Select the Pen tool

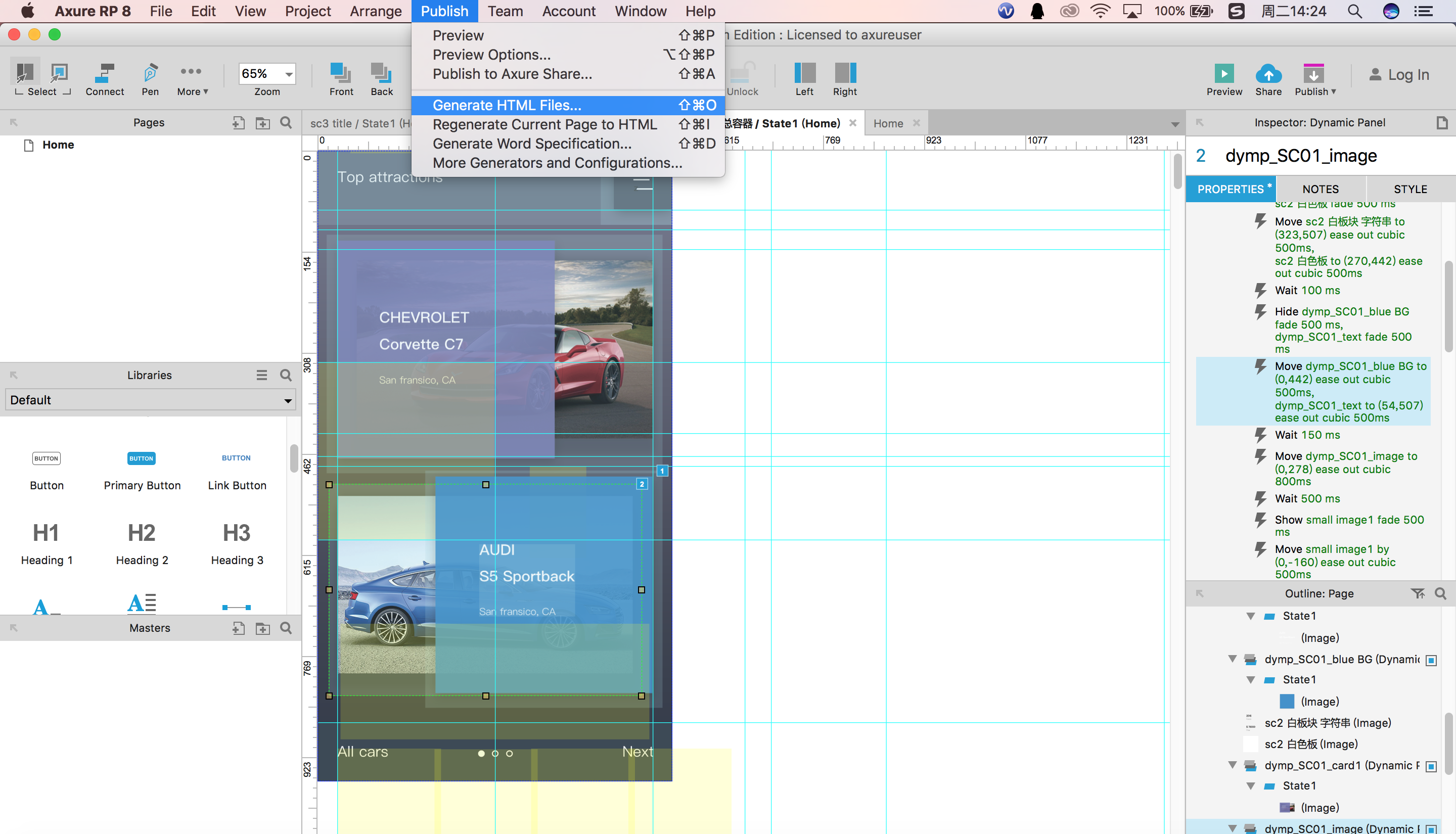click(150, 74)
